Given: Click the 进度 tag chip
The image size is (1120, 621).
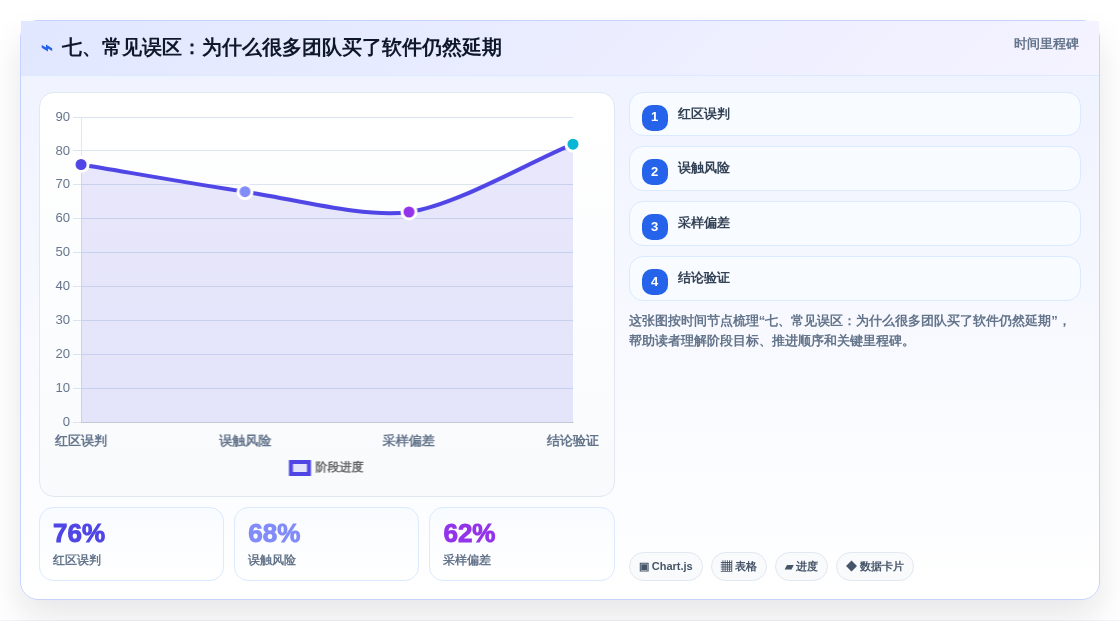Looking at the screenshot, I should coord(801,567).
